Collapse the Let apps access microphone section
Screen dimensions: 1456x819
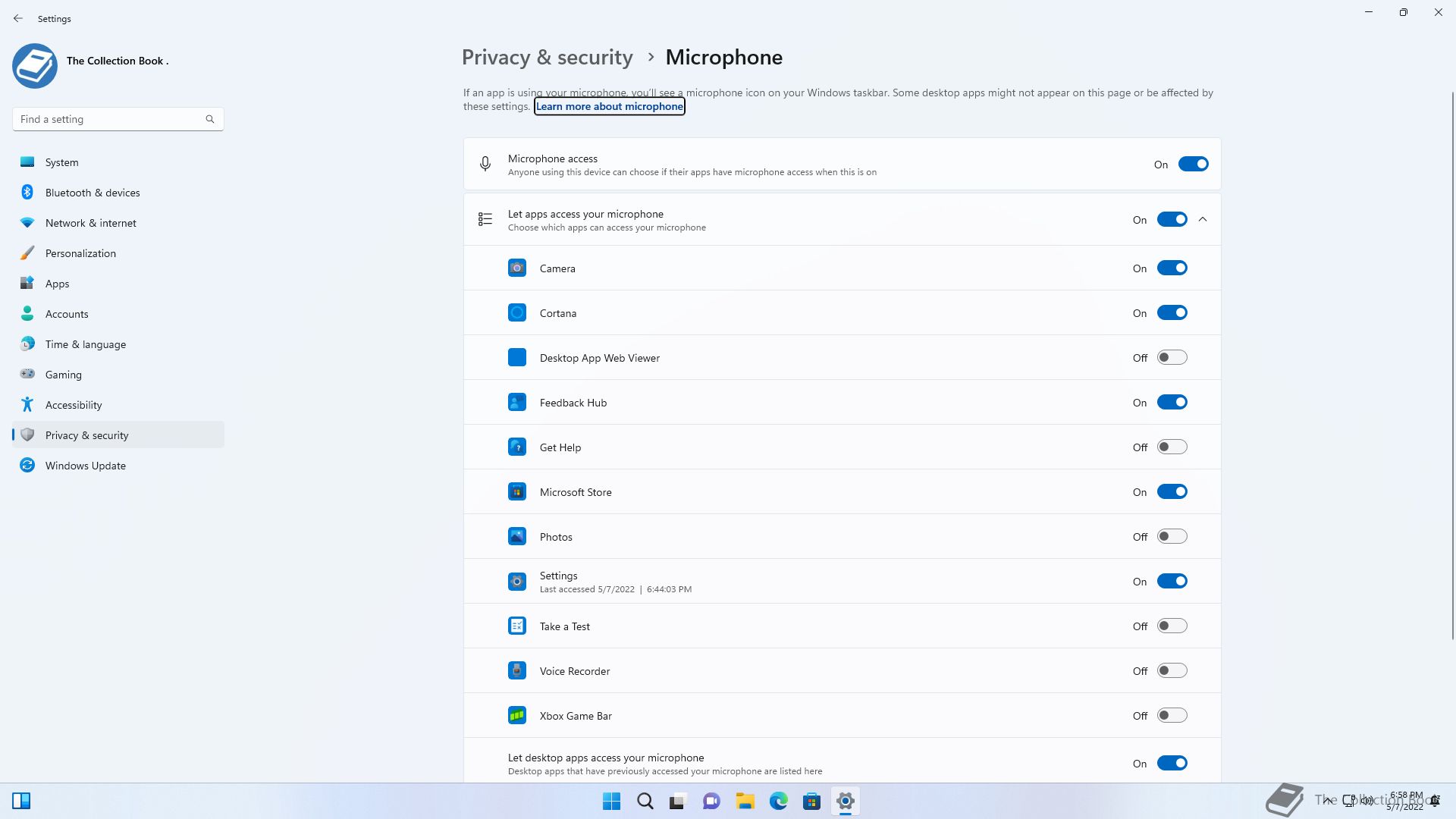(x=1203, y=220)
